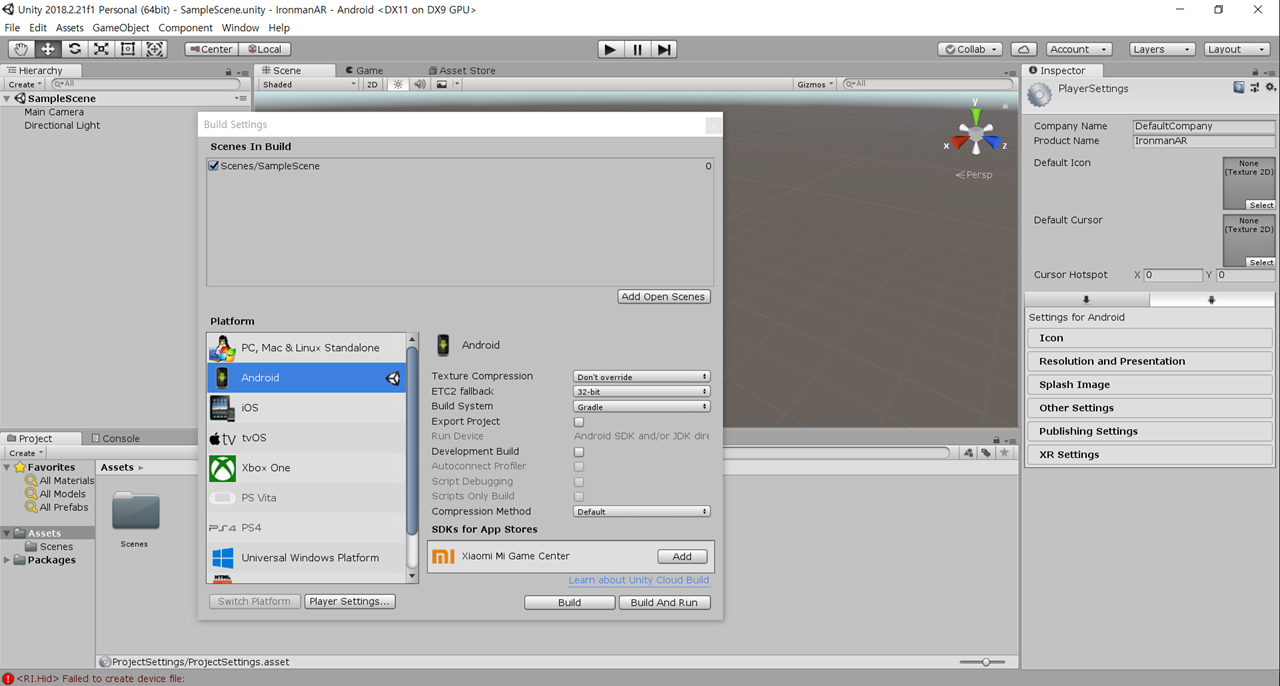1280x686 pixels.
Task: Uncheck Scenes/SampleScene in build list
Action: coord(214,166)
